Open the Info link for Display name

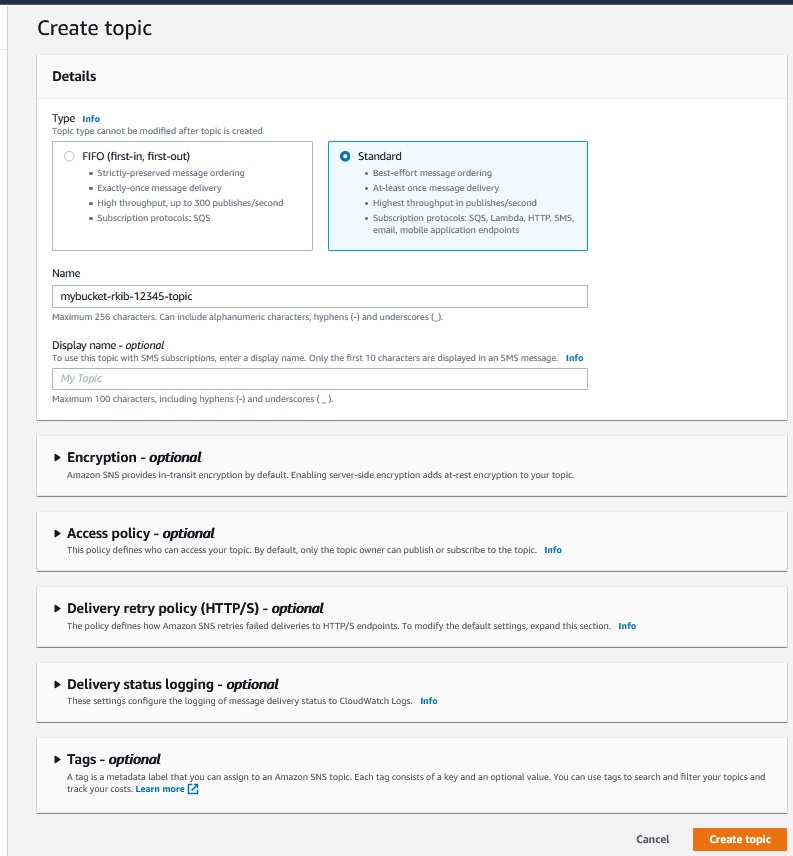click(x=574, y=357)
